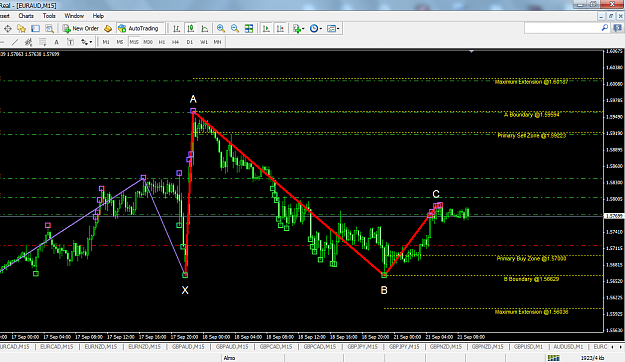Open the chart templates dropdown
Viewport: 625px width, 362px height.
pyautogui.click(x=333, y=29)
